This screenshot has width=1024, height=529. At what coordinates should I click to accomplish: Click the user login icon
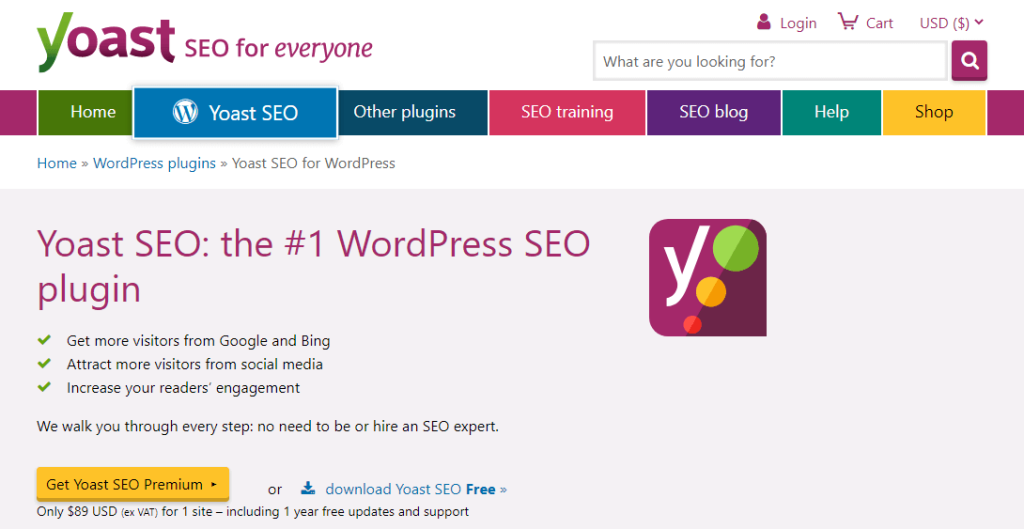pyautogui.click(x=764, y=22)
